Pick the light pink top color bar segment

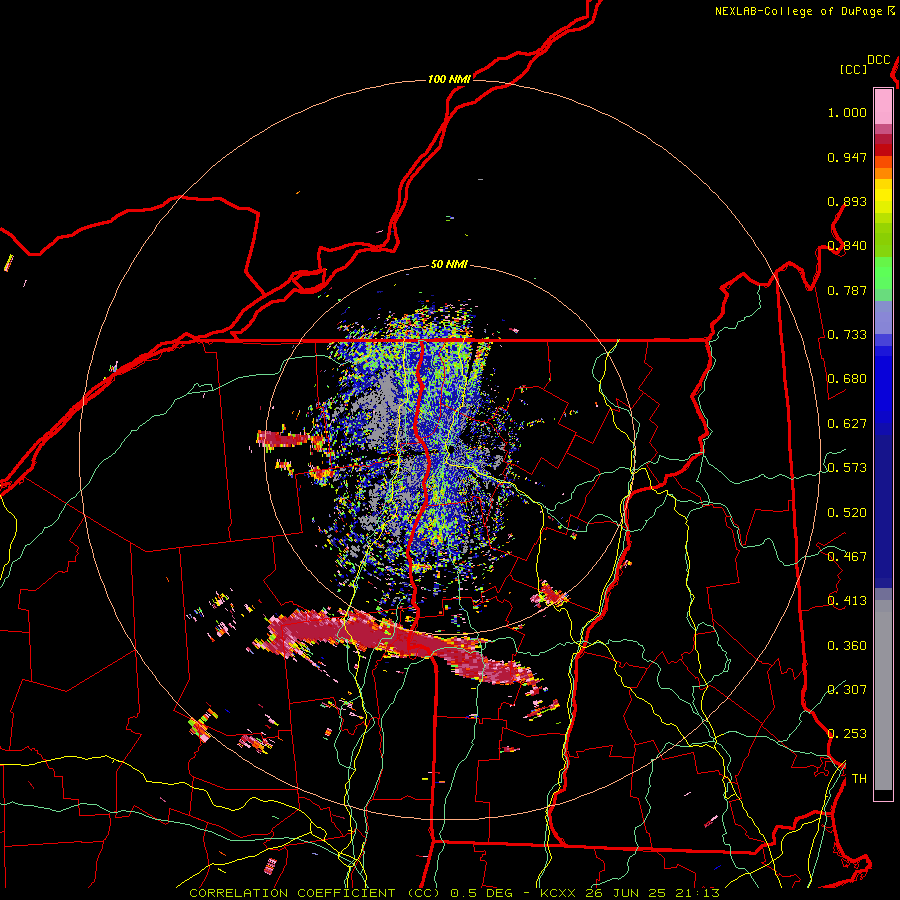click(883, 106)
